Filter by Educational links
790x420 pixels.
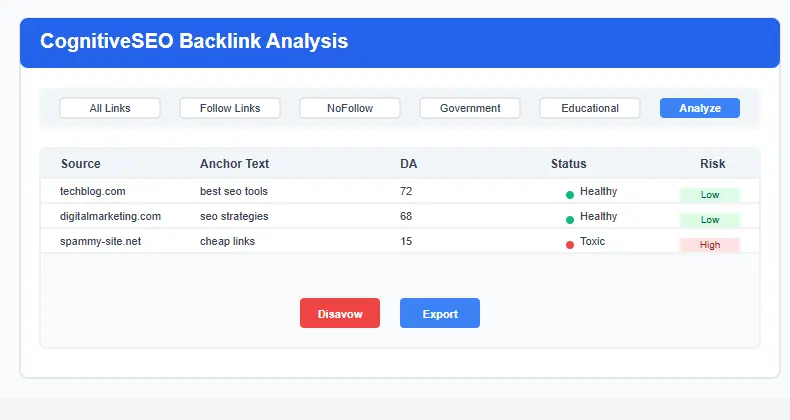coord(590,108)
